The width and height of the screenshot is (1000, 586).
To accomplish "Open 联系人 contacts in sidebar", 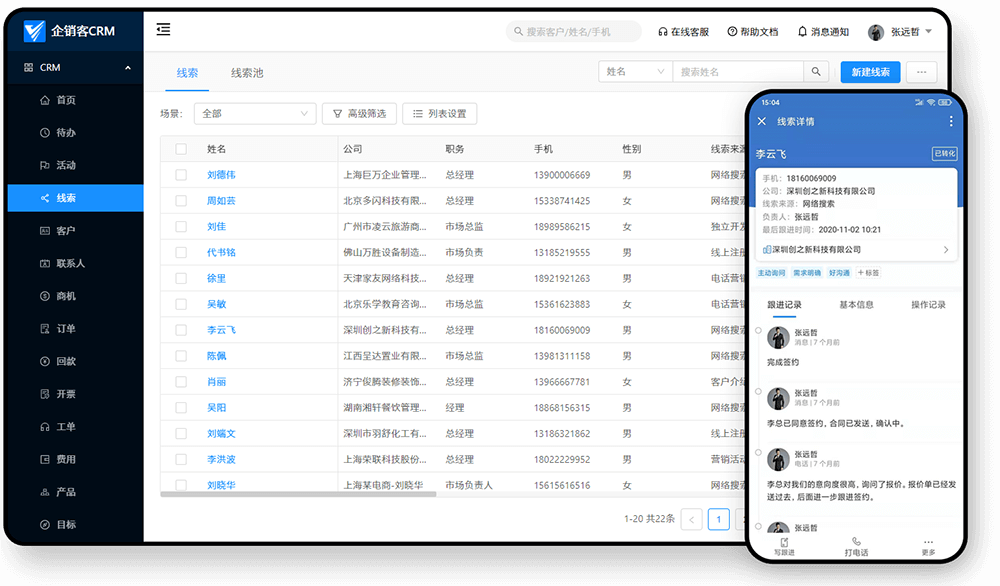I will coord(75,263).
